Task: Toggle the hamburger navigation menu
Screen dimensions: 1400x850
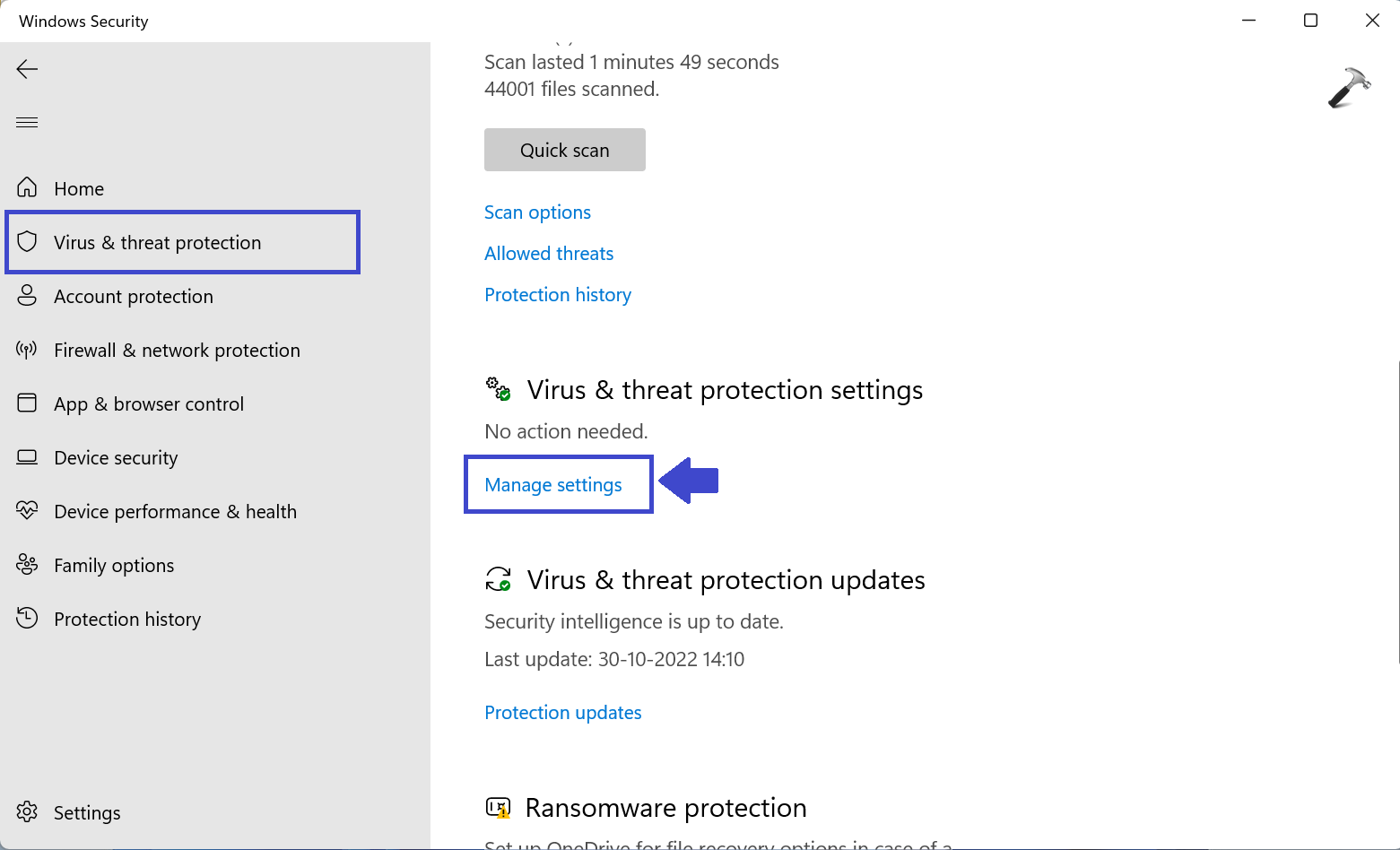Action: tap(27, 122)
